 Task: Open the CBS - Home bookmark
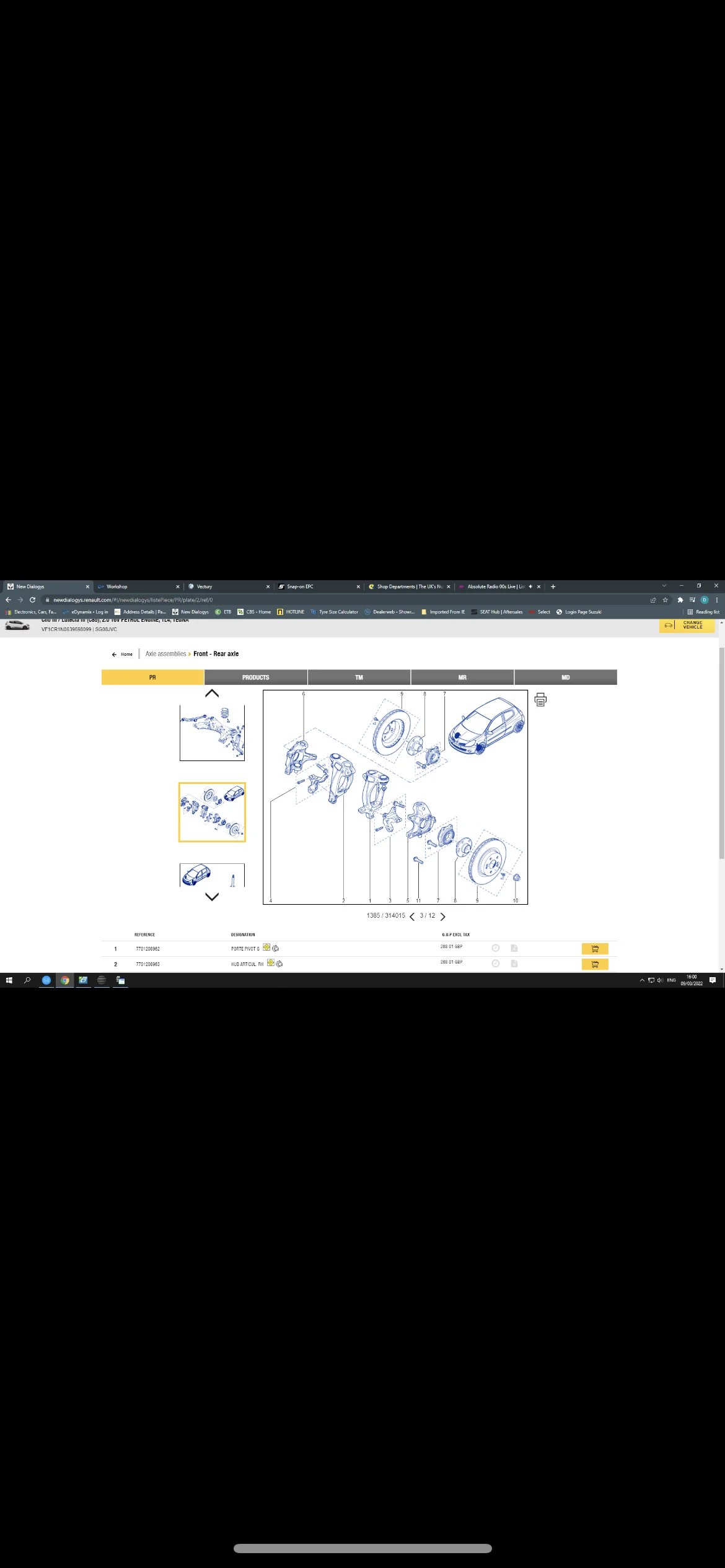click(254, 612)
